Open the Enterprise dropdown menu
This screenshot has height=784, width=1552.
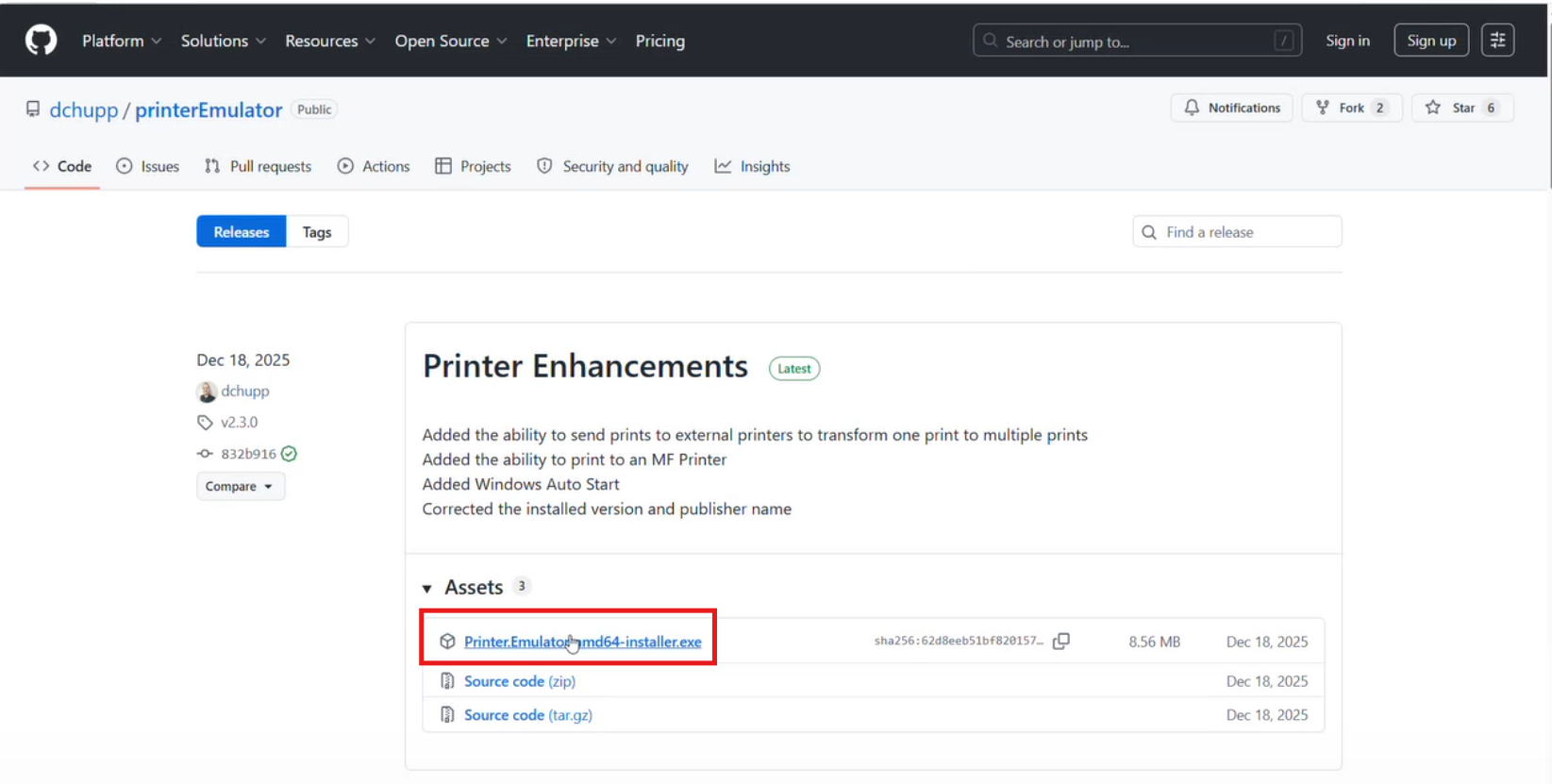pos(571,41)
